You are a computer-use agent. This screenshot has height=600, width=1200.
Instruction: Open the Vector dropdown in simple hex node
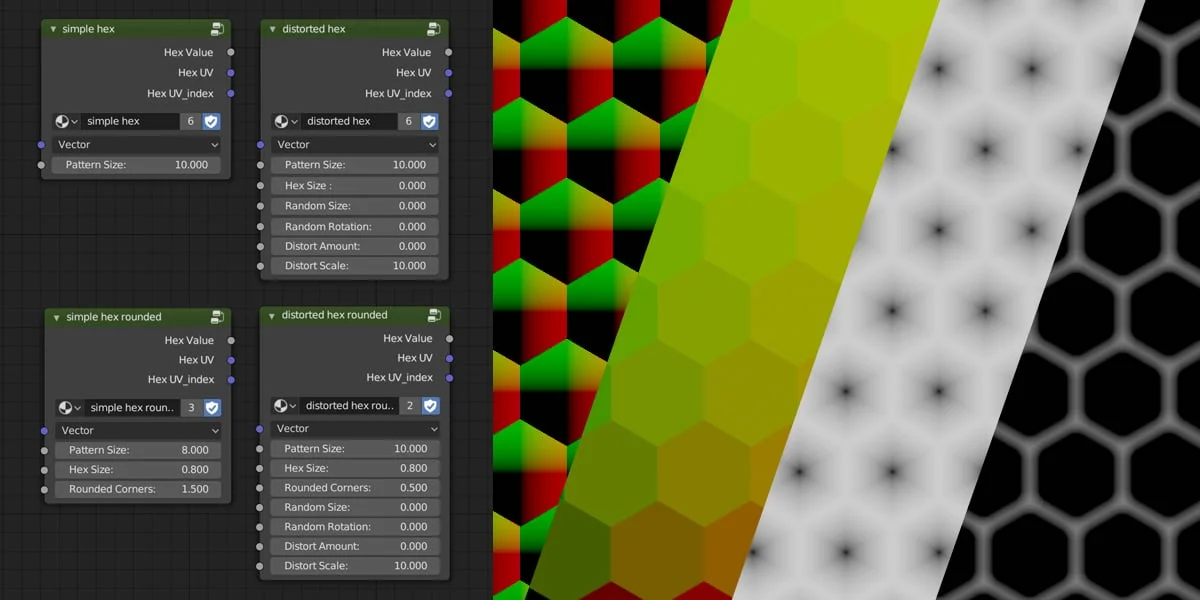click(x=136, y=144)
